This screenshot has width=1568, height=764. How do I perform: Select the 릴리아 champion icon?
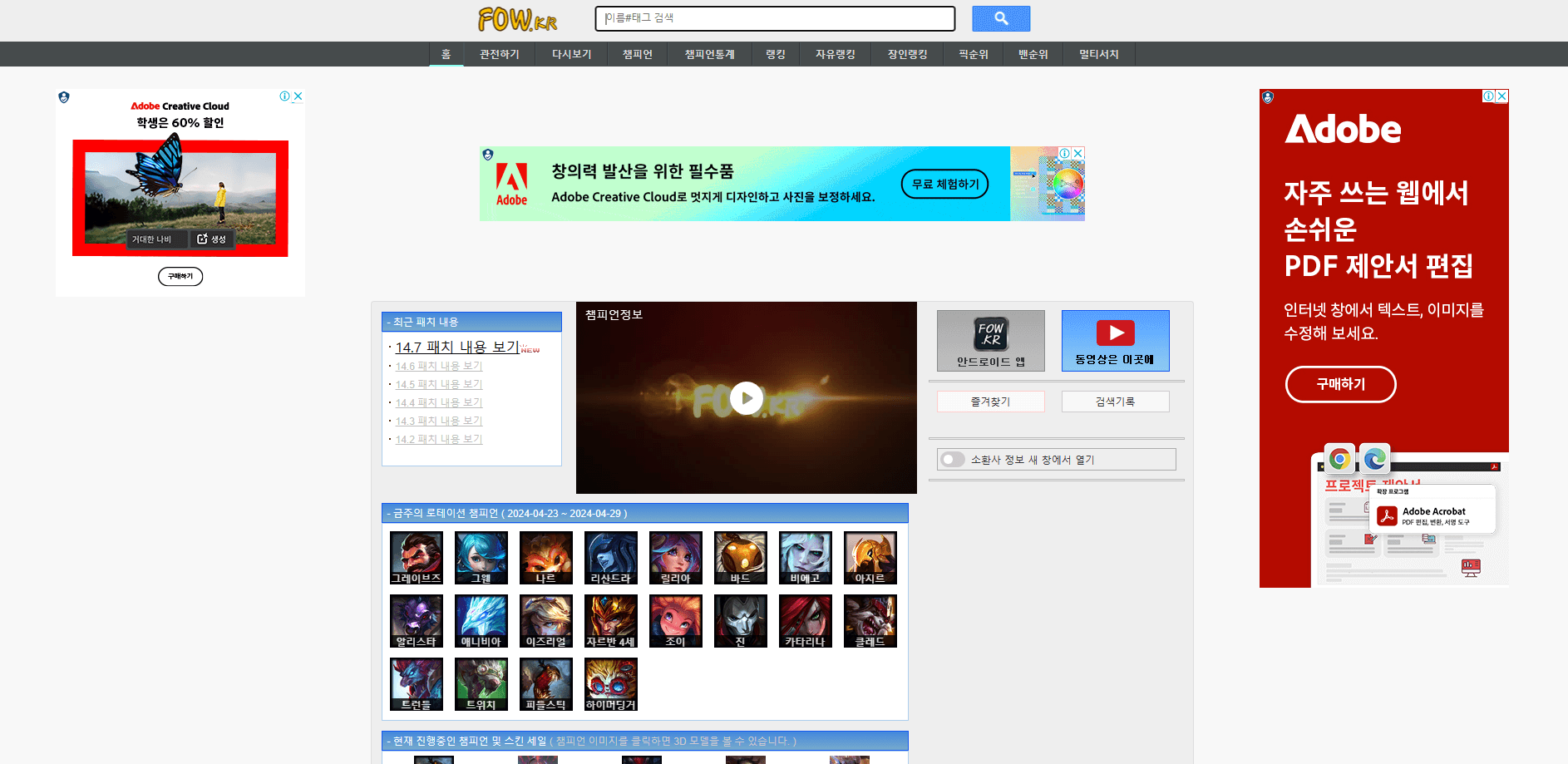point(676,558)
